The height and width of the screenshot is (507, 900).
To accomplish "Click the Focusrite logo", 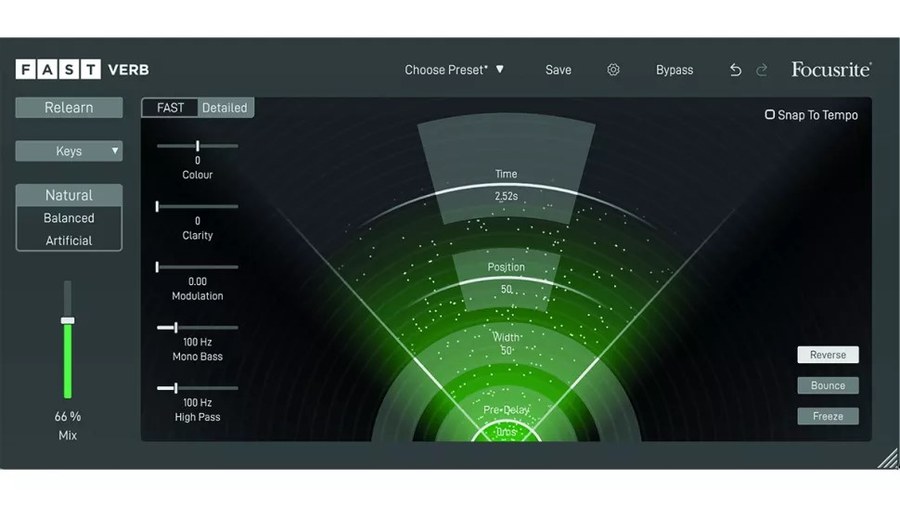I will pyautogui.click(x=831, y=69).
